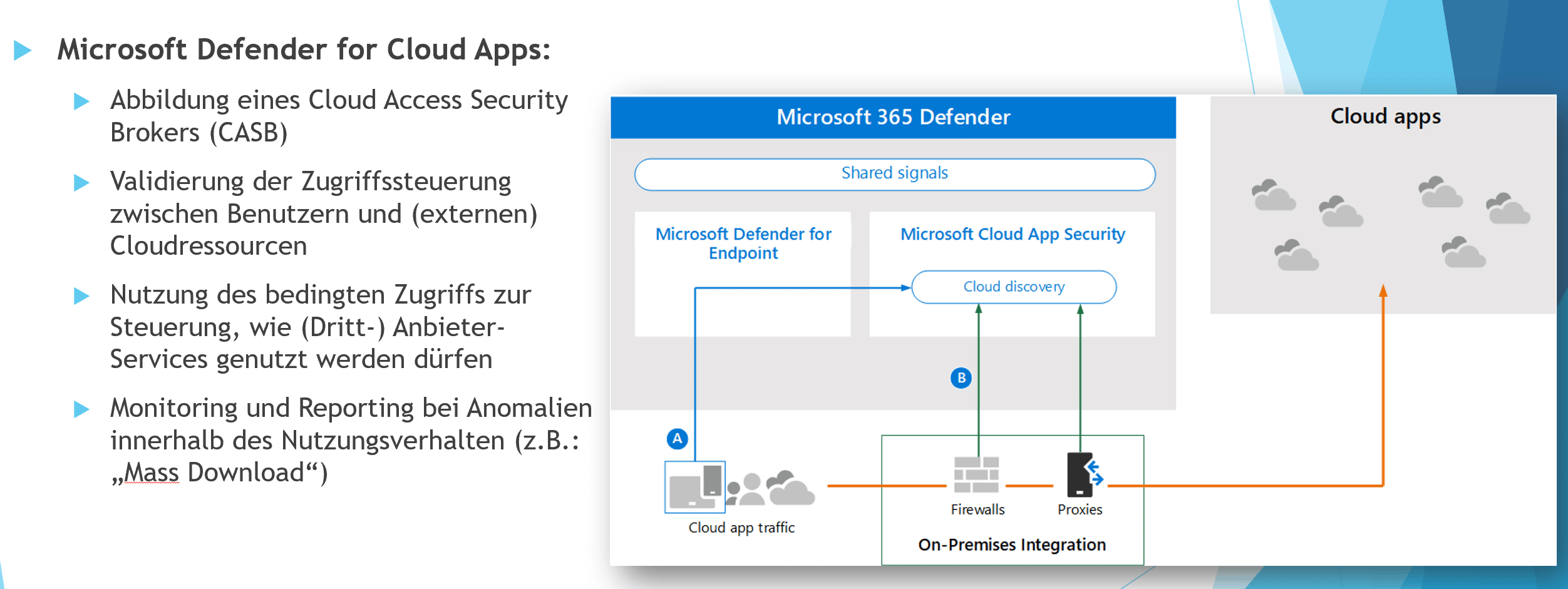Click the bullet about Cloud Access Security Brokers
Screen dimensions: 1568x589
339,116
